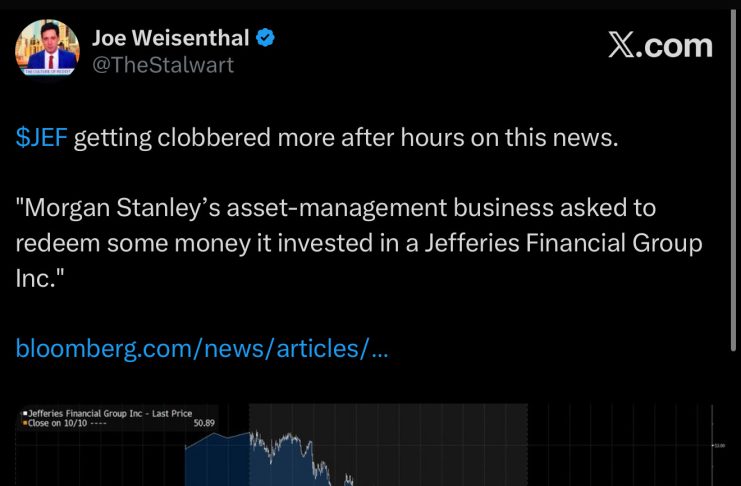Click the dark chart area left of blue fill
The width and height of the screenshot is (741, 486).
100,460
